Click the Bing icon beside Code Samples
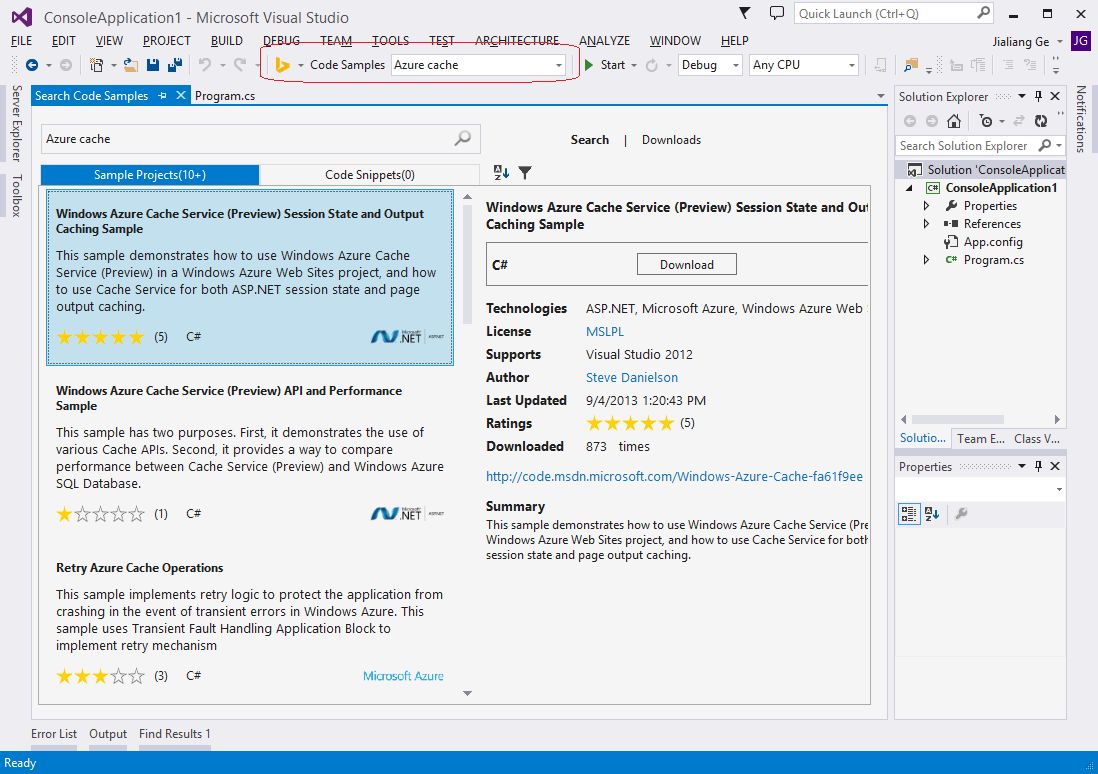Viewport: 1098px width, 774px height. (283, 65)
